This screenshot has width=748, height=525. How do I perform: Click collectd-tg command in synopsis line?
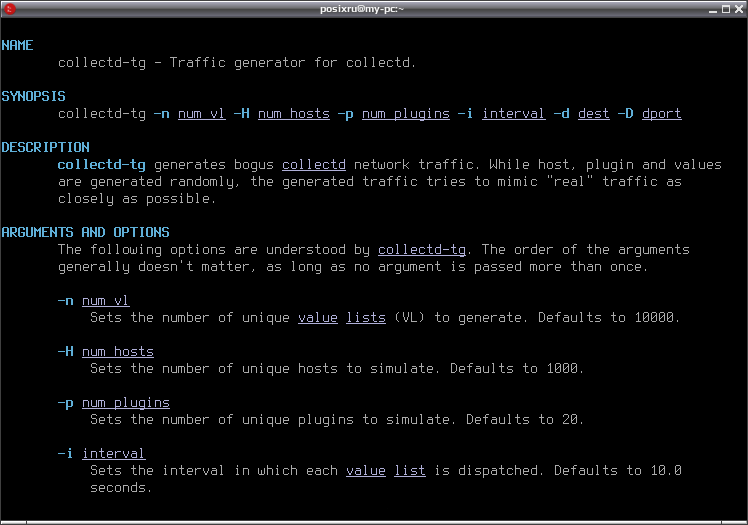coord(102,114)
